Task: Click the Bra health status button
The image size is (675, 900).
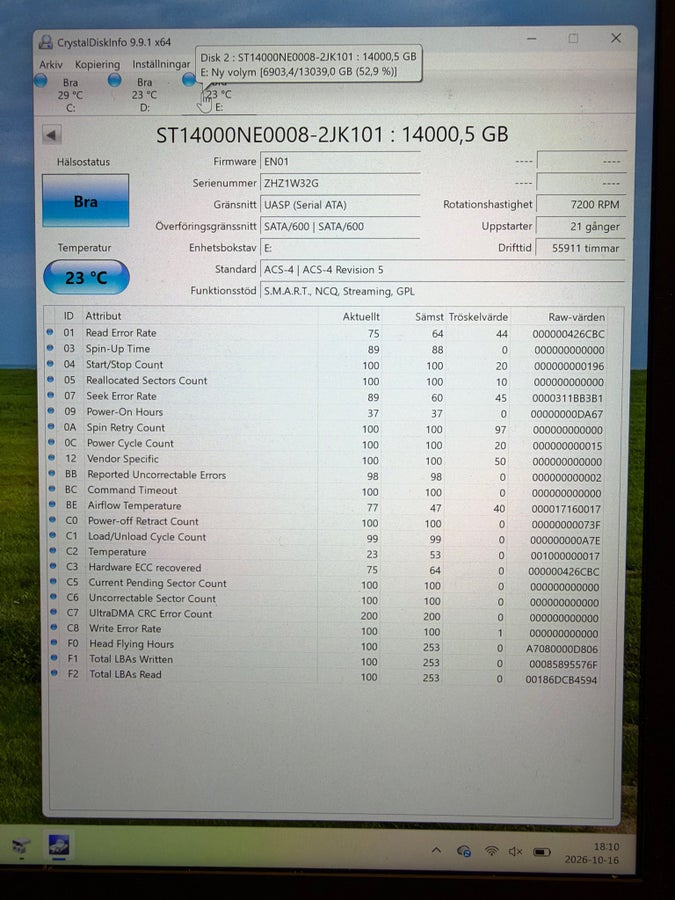Action: point(86,201)
